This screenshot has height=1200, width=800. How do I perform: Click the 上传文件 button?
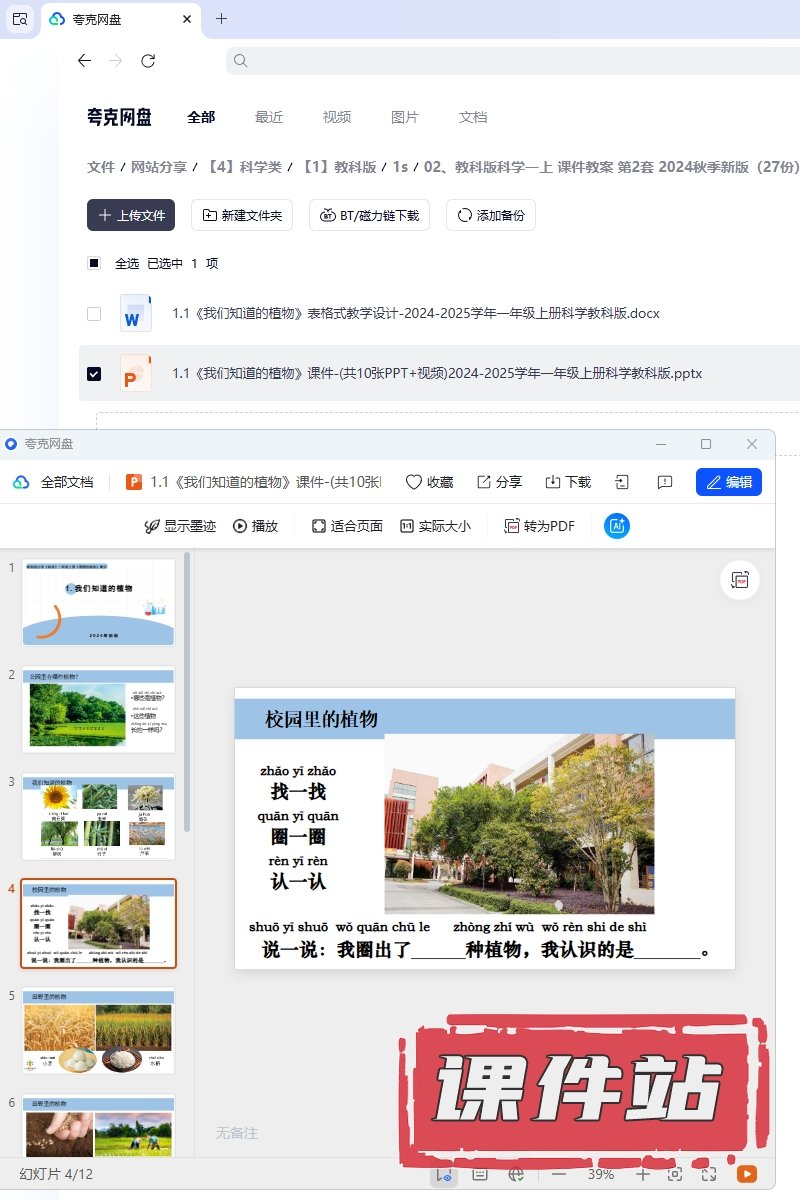(131, 215)
